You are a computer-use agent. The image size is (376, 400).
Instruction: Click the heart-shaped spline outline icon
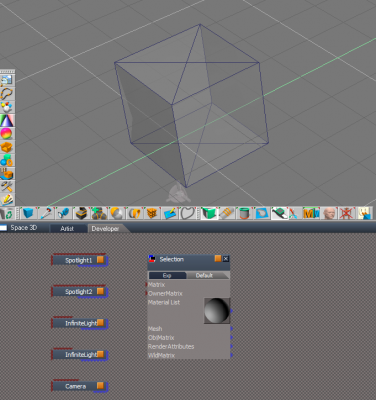[188, 213]
